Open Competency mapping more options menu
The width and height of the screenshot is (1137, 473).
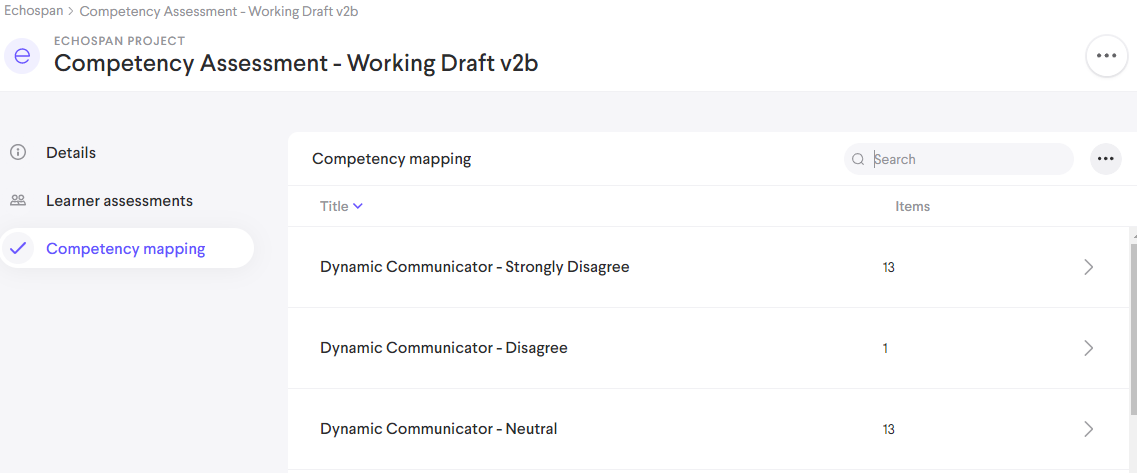click(1105, 159)
